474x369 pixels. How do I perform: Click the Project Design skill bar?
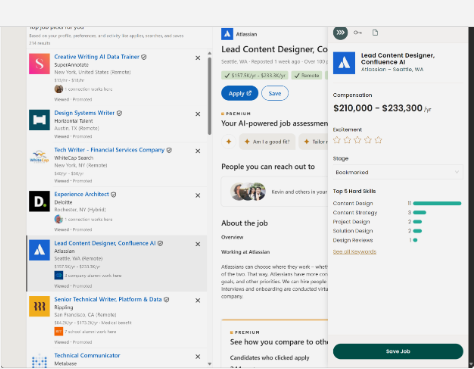417,222
